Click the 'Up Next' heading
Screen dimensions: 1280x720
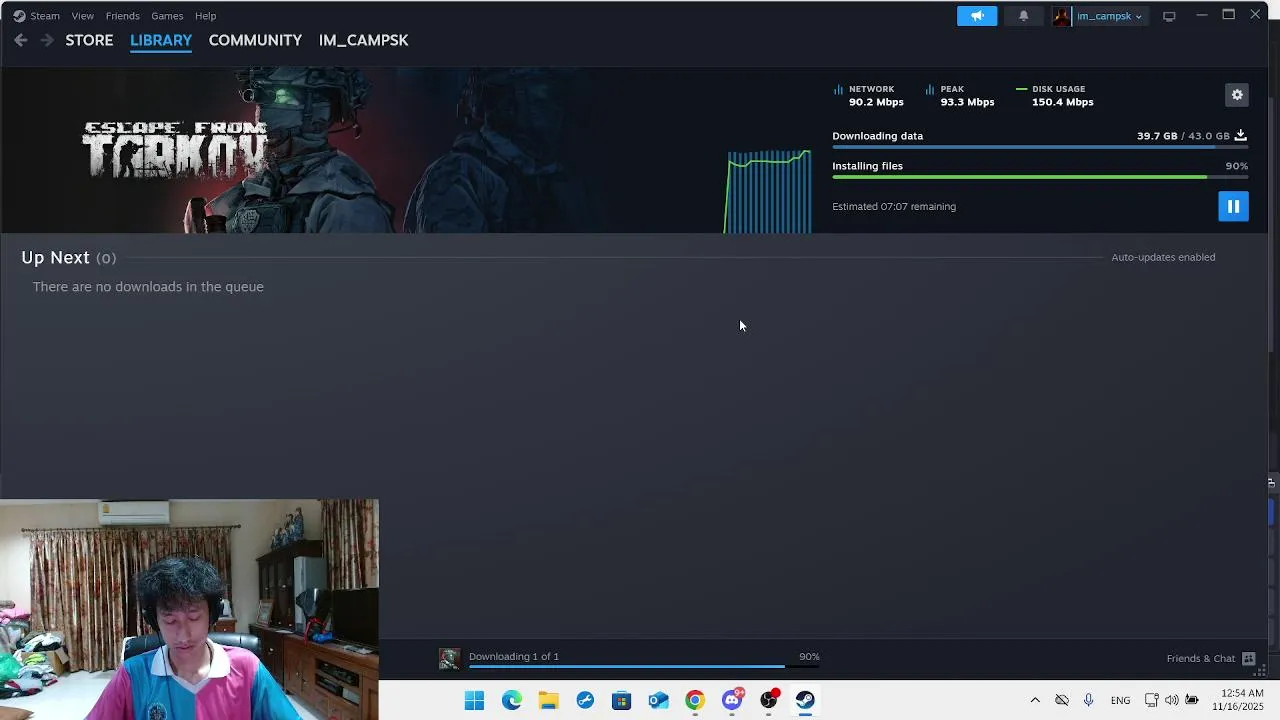(55, 258)
